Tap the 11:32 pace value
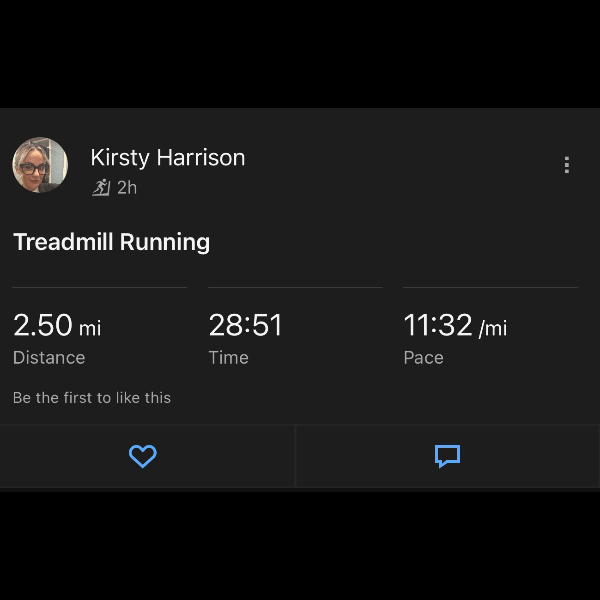600x600 pixels. (437, 325)
